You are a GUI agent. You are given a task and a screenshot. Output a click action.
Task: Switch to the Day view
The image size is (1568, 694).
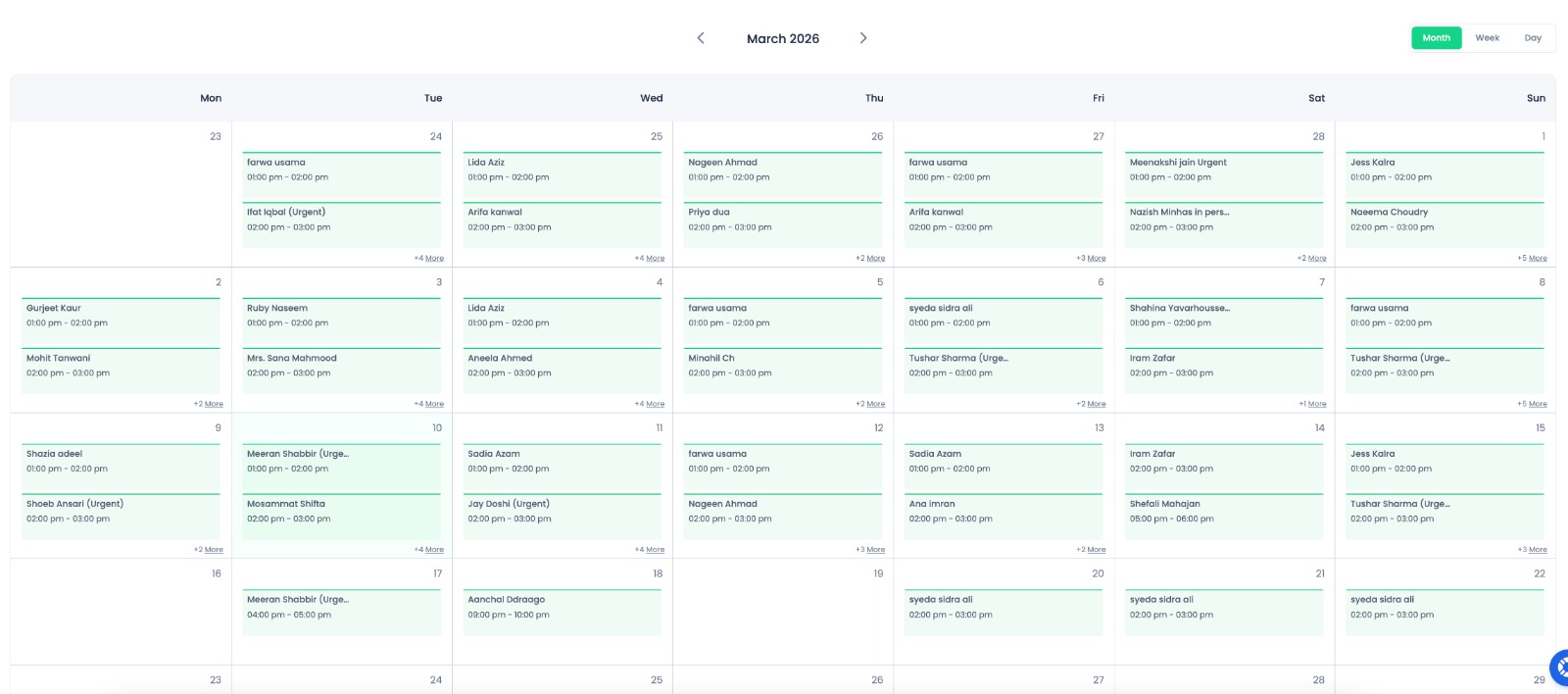point(1533,38)
